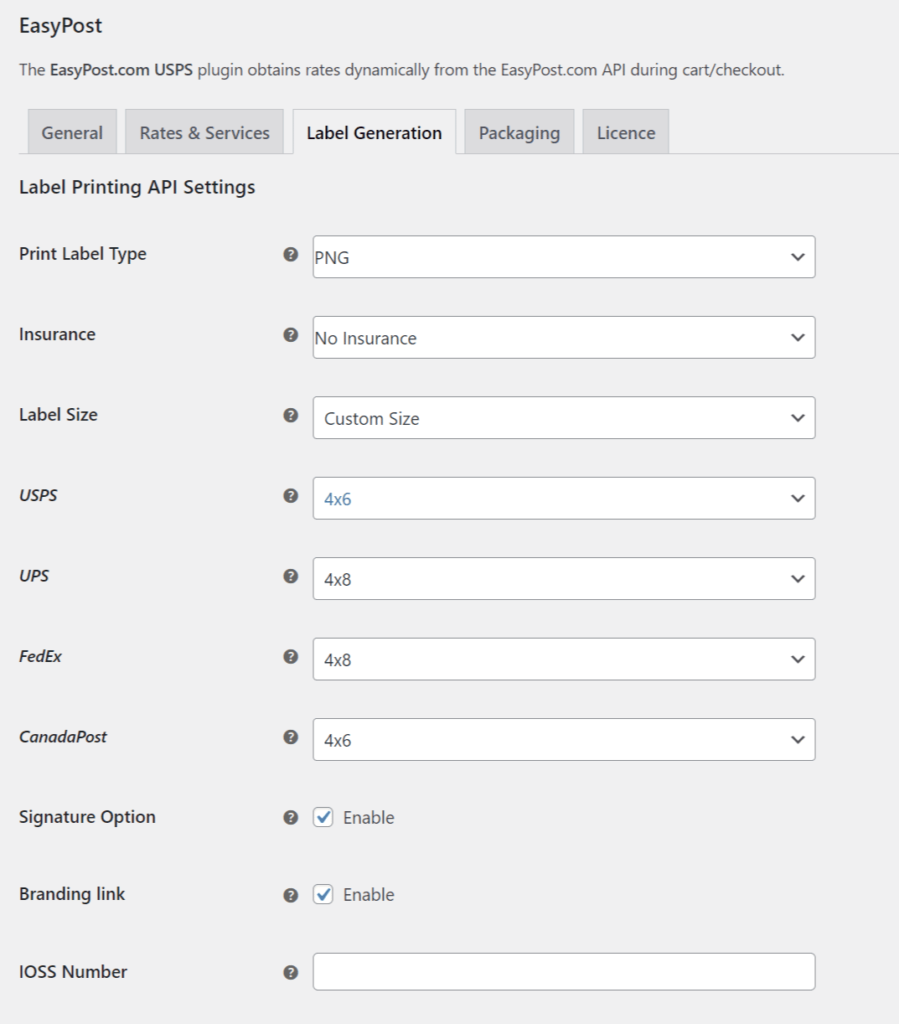
Task: Open the Rates & Services tab
Action: (x=204, y=131)
